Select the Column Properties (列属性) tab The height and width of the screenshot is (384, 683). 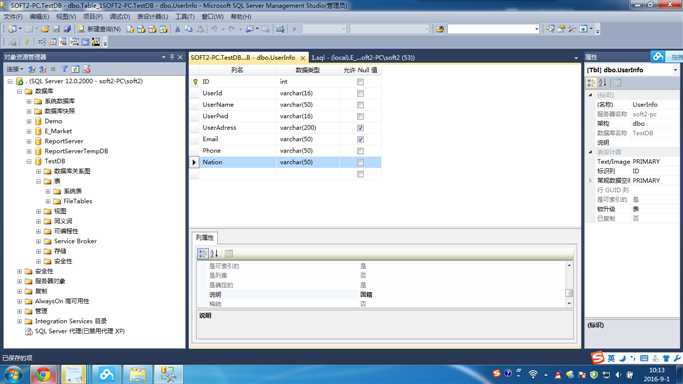[205, 237]
